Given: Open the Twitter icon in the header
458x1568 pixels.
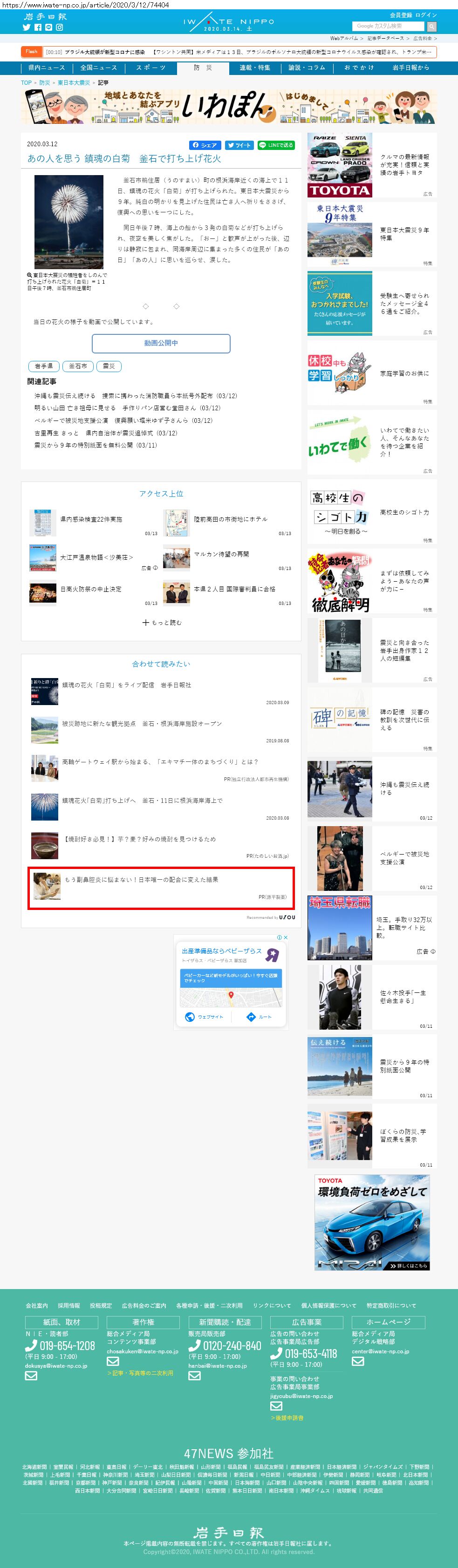Looking at the screenshot, I should [26, 27].
